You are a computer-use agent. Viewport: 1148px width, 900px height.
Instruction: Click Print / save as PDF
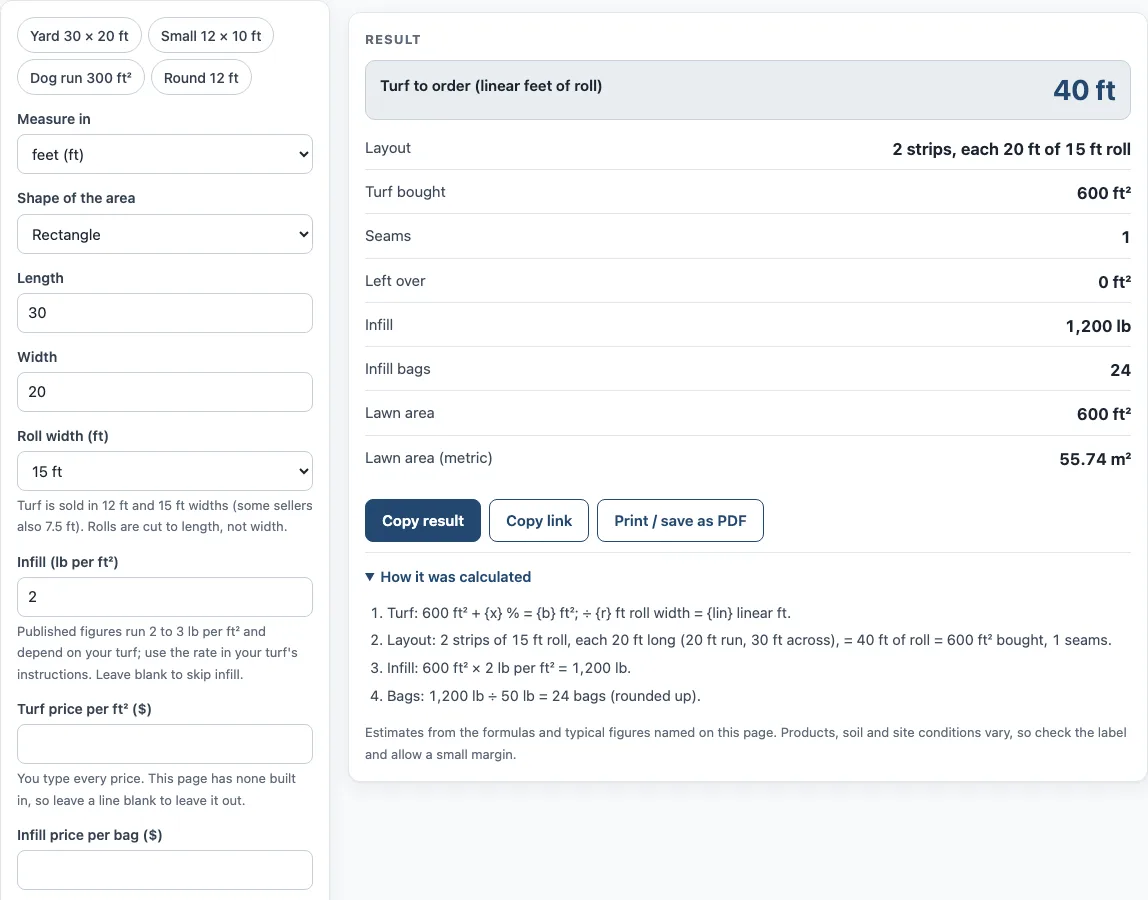[x=680, y=521]
